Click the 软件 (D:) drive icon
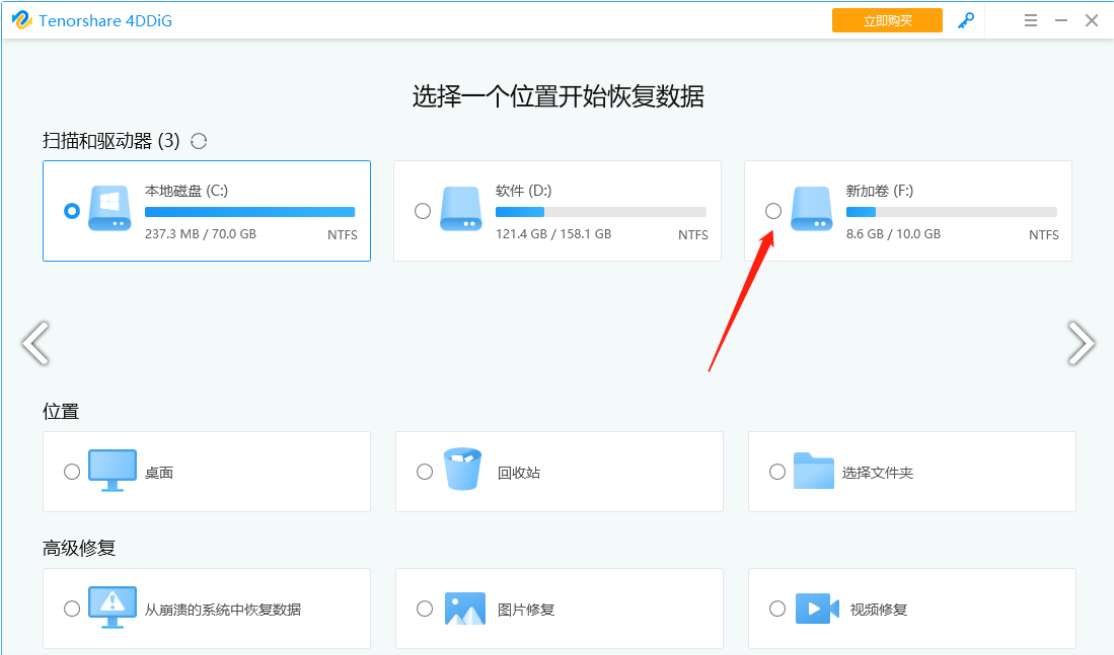Screen dimensions: 1114x655 click(461, 208)
